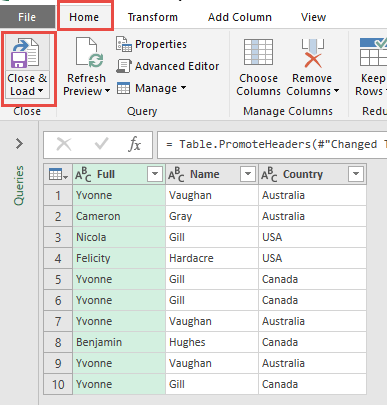Open the Name column filter dropdown

click(x=248, y=174)
